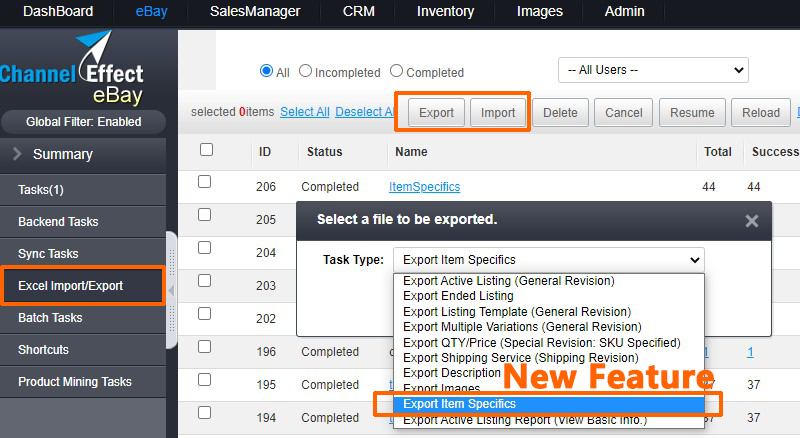Check the box for task 196
Image resolution: width=800 pixels, height=438 pixels.
pyautogui.click(x=205, y=347)
